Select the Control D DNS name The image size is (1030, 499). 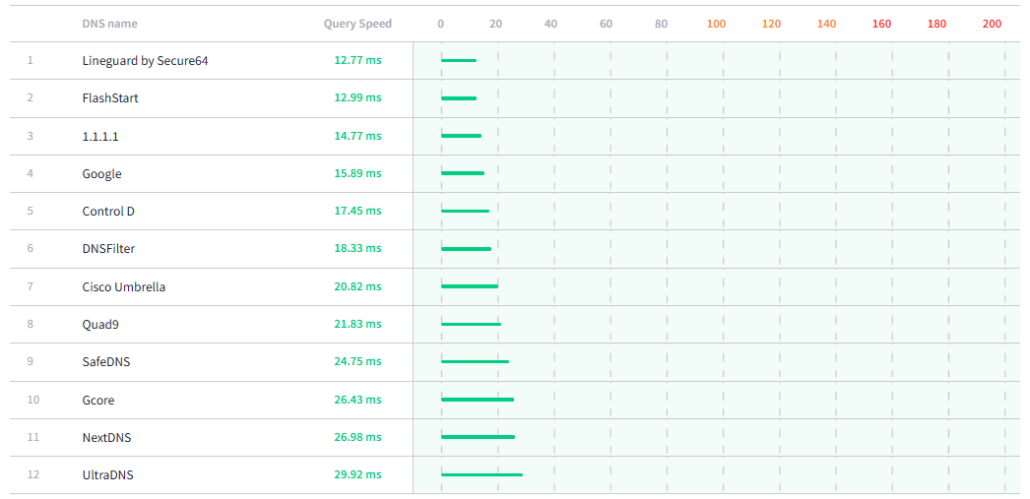point(108,211)
